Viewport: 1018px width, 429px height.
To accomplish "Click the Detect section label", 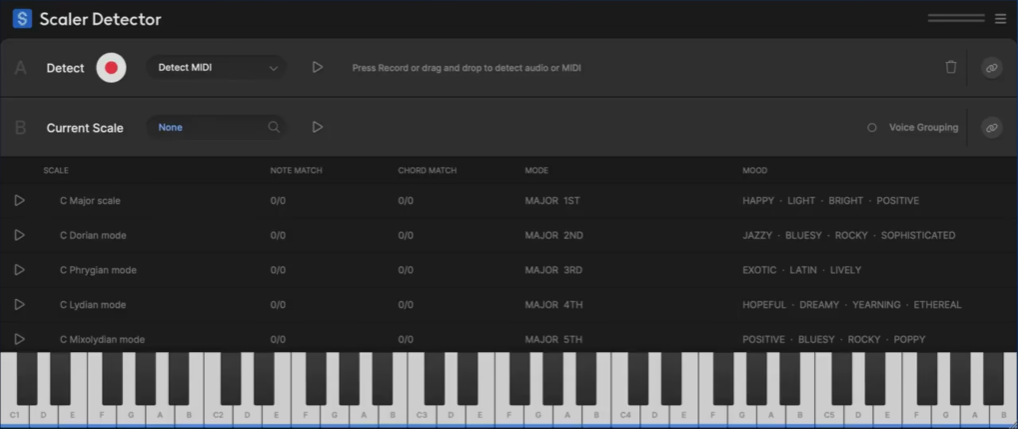I will pyautogui.click(x=66, y=68).
